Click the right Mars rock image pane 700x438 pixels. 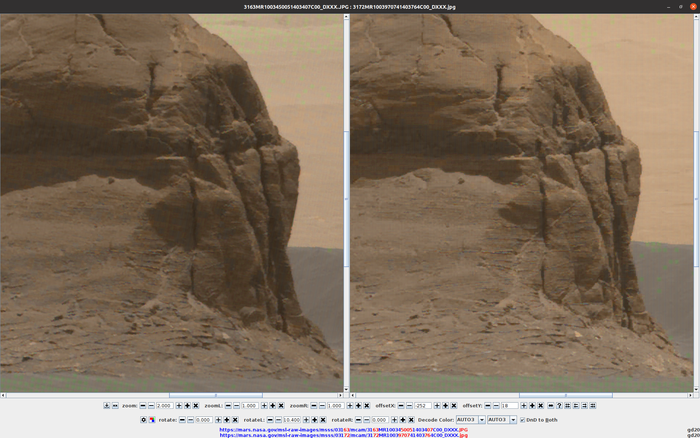pyautogui.click(x=520, y=200)
